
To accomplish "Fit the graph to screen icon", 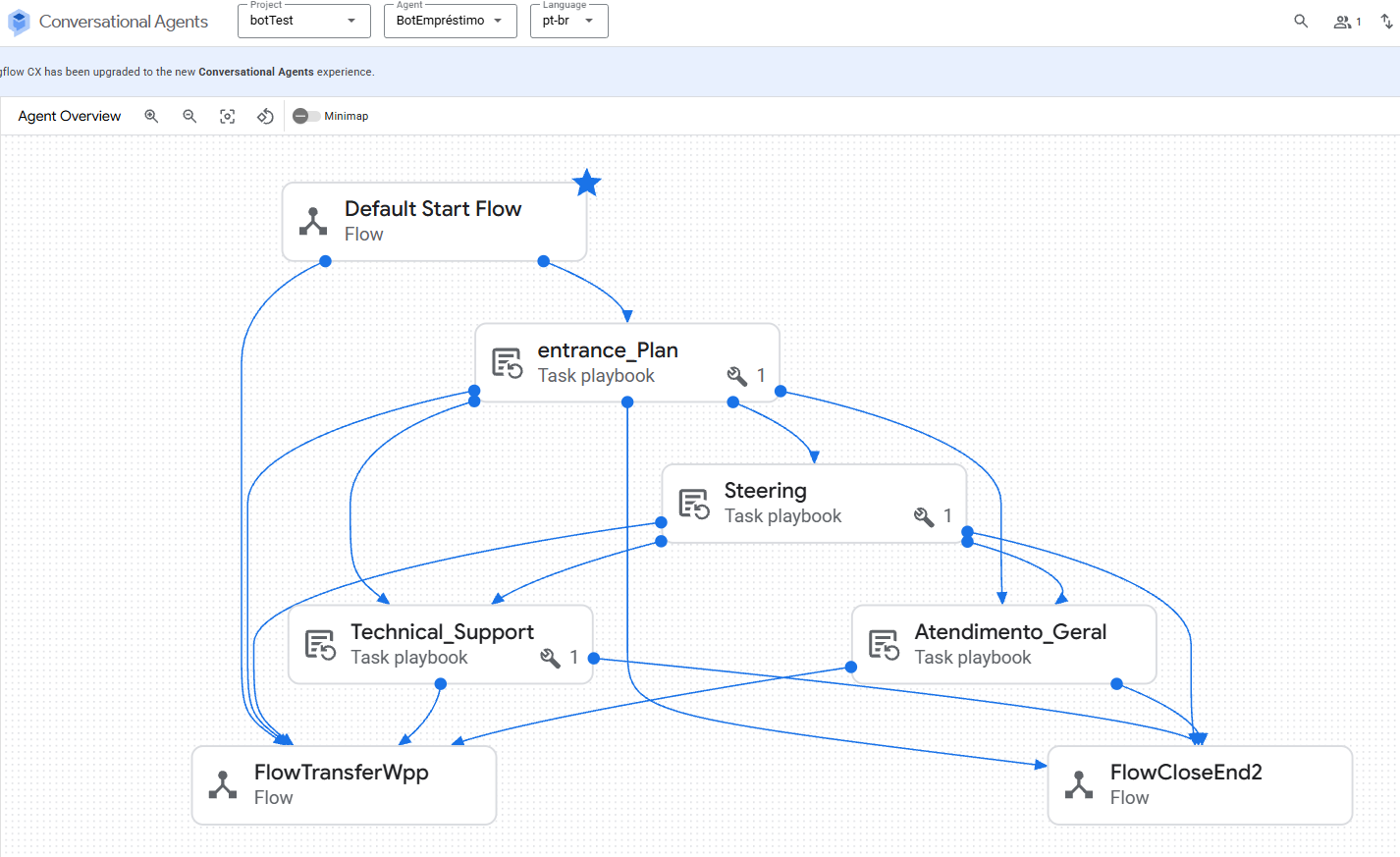I will [x=228, y=116].
